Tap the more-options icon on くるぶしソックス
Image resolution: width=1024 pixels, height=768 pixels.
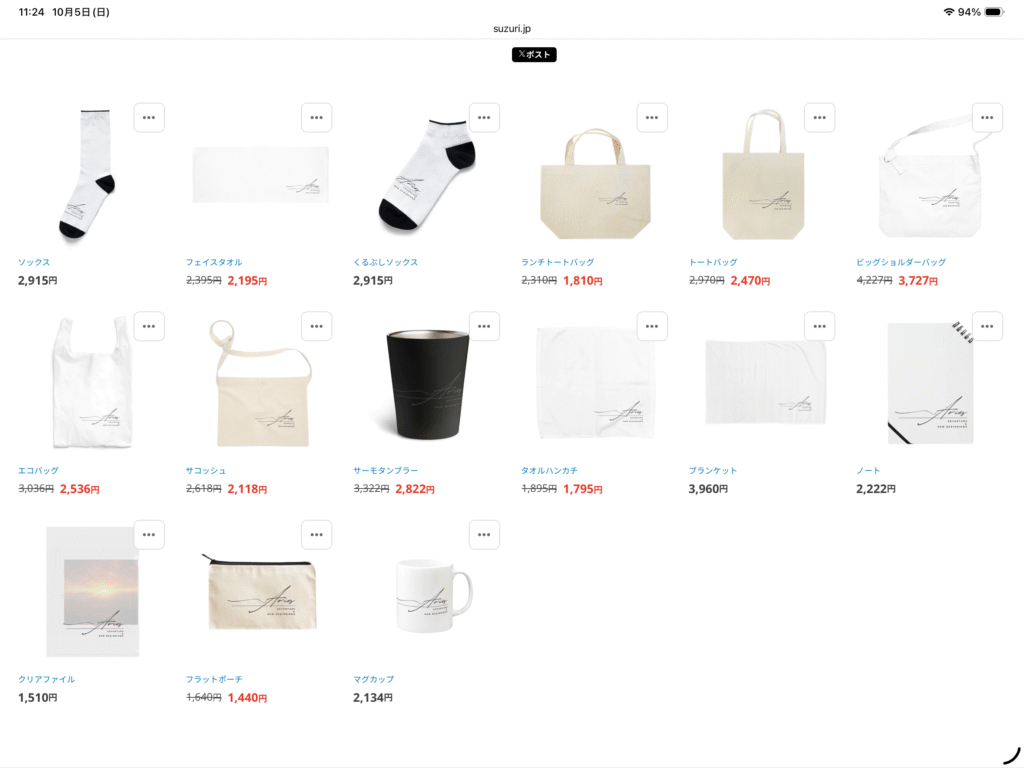(x=484, y=118)
